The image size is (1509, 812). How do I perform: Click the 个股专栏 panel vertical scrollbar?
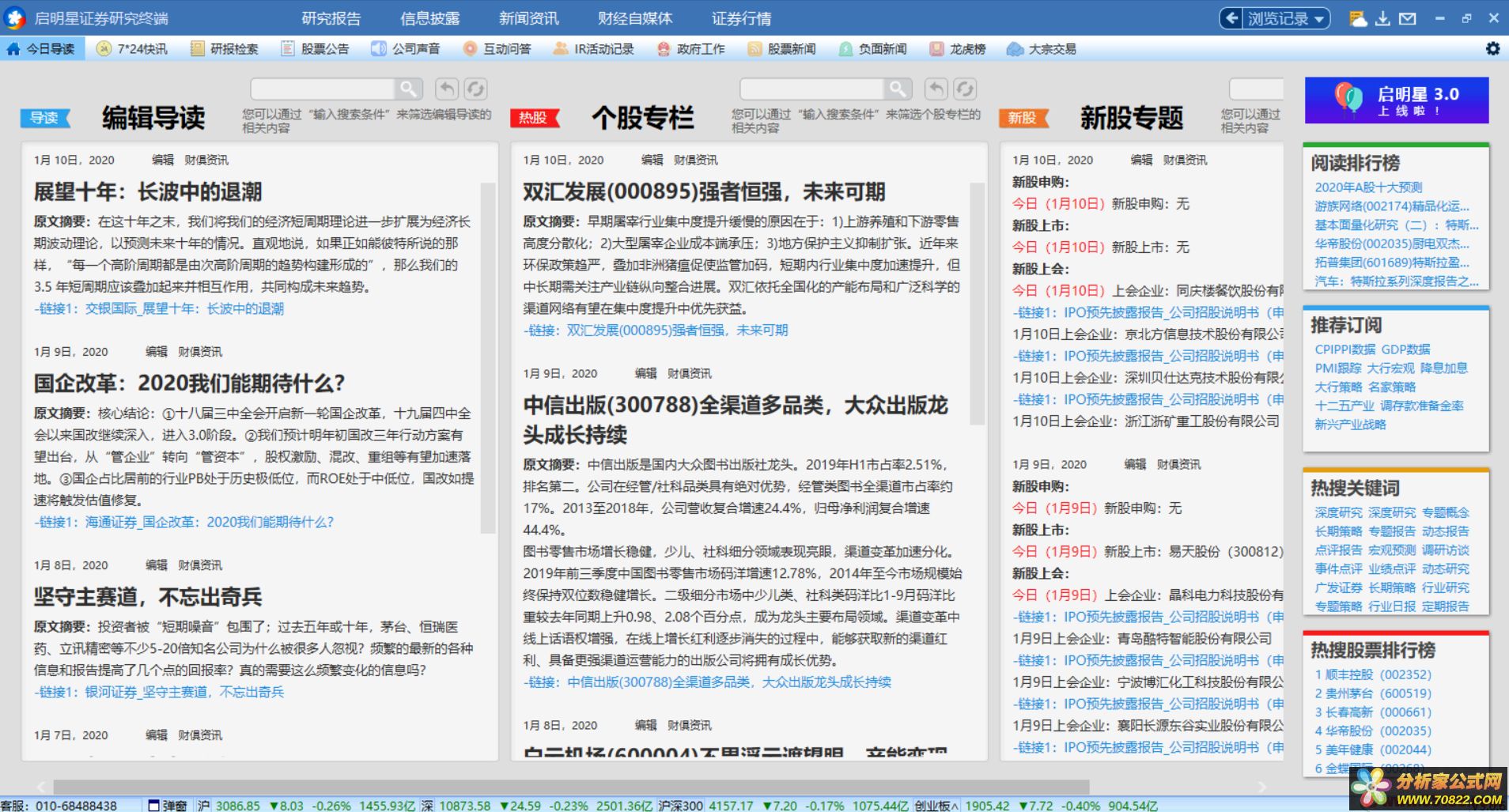[x=978, y=304]
